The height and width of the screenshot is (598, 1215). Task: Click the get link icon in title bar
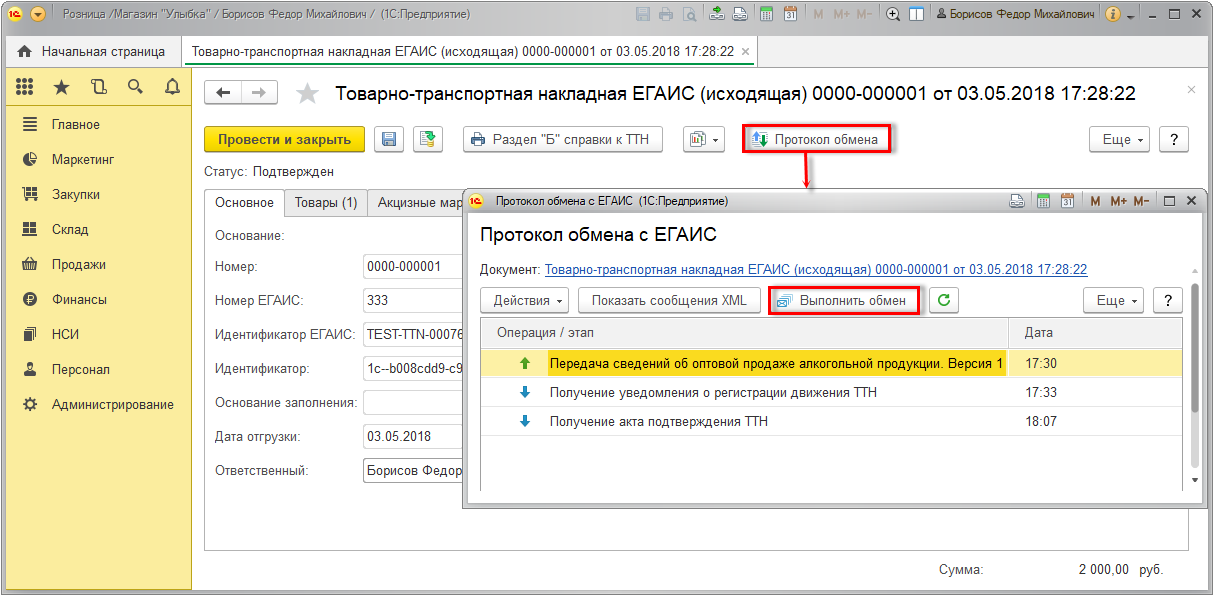(717, 15)
